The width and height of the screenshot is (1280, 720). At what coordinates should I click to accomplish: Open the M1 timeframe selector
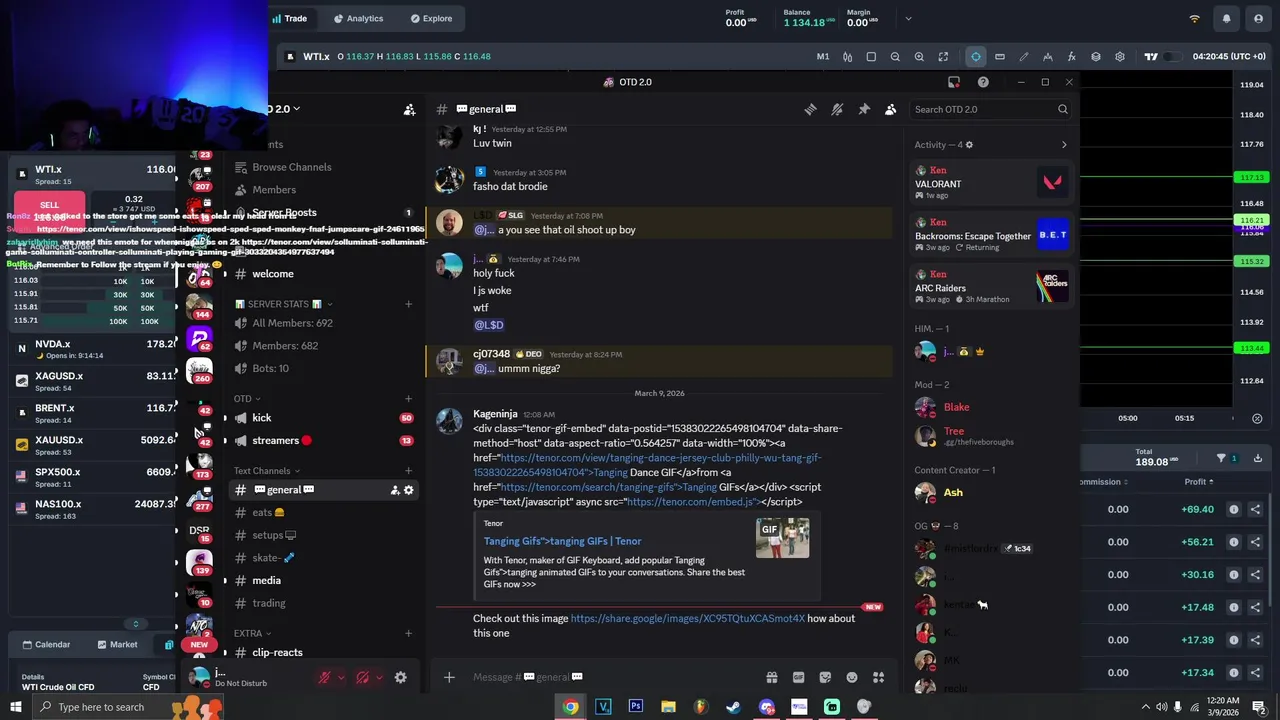click(x=823, y=56)
